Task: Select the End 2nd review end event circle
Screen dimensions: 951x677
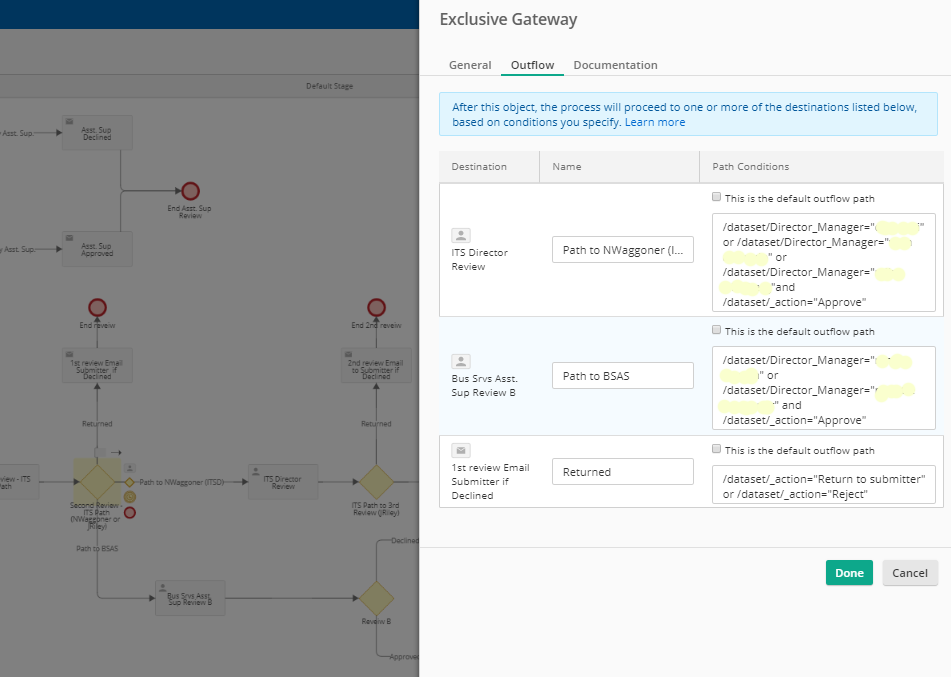Action: tap(376, 307)
